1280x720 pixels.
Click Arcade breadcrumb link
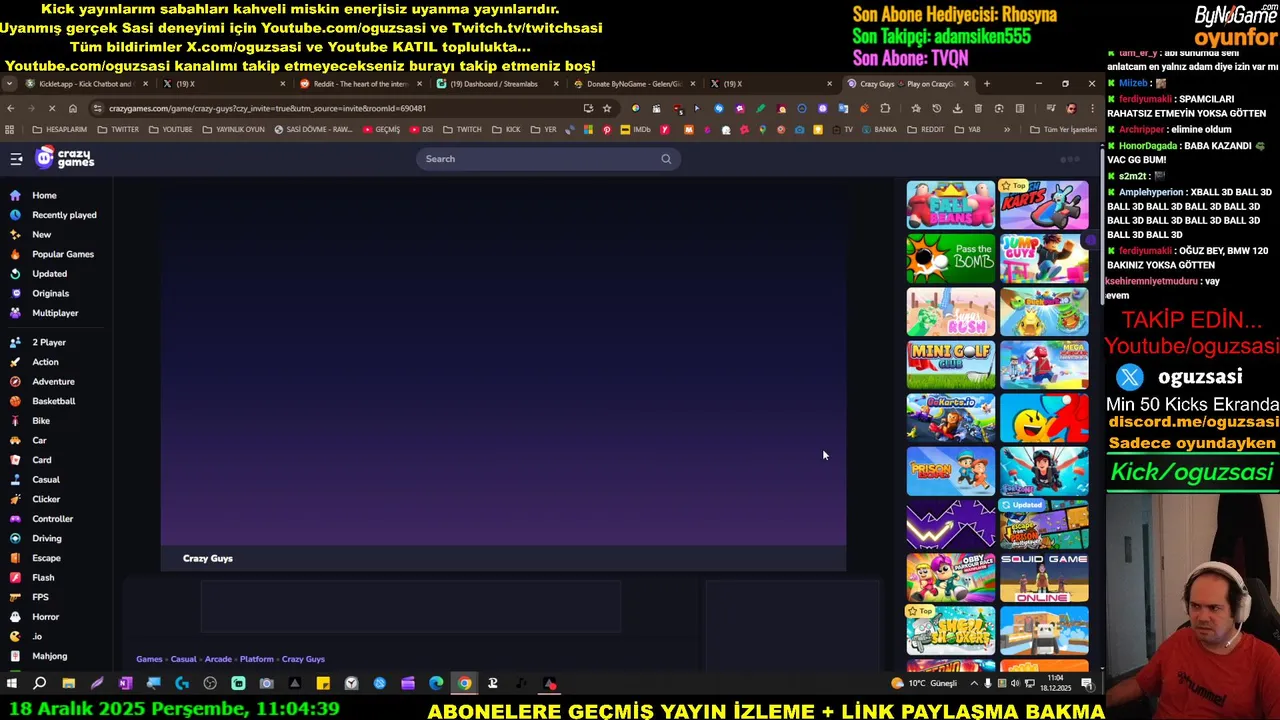pos(218,659)
